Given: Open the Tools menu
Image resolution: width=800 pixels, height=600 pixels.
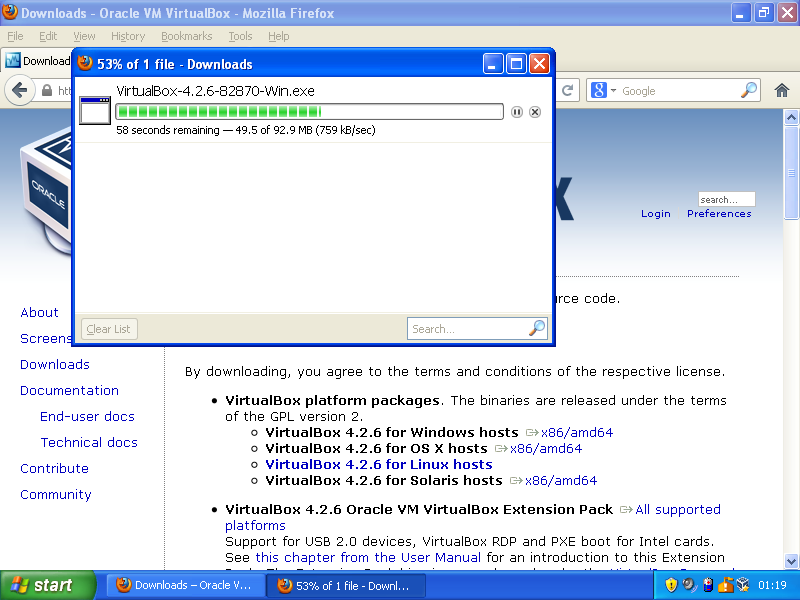Looking at the screenshot, I should point(240,36).
